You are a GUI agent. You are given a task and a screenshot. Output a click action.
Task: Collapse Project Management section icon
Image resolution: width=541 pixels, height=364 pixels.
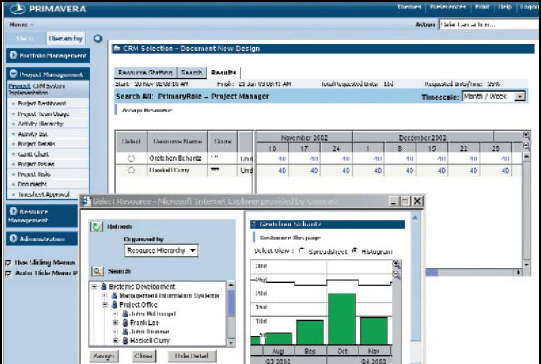13,74
